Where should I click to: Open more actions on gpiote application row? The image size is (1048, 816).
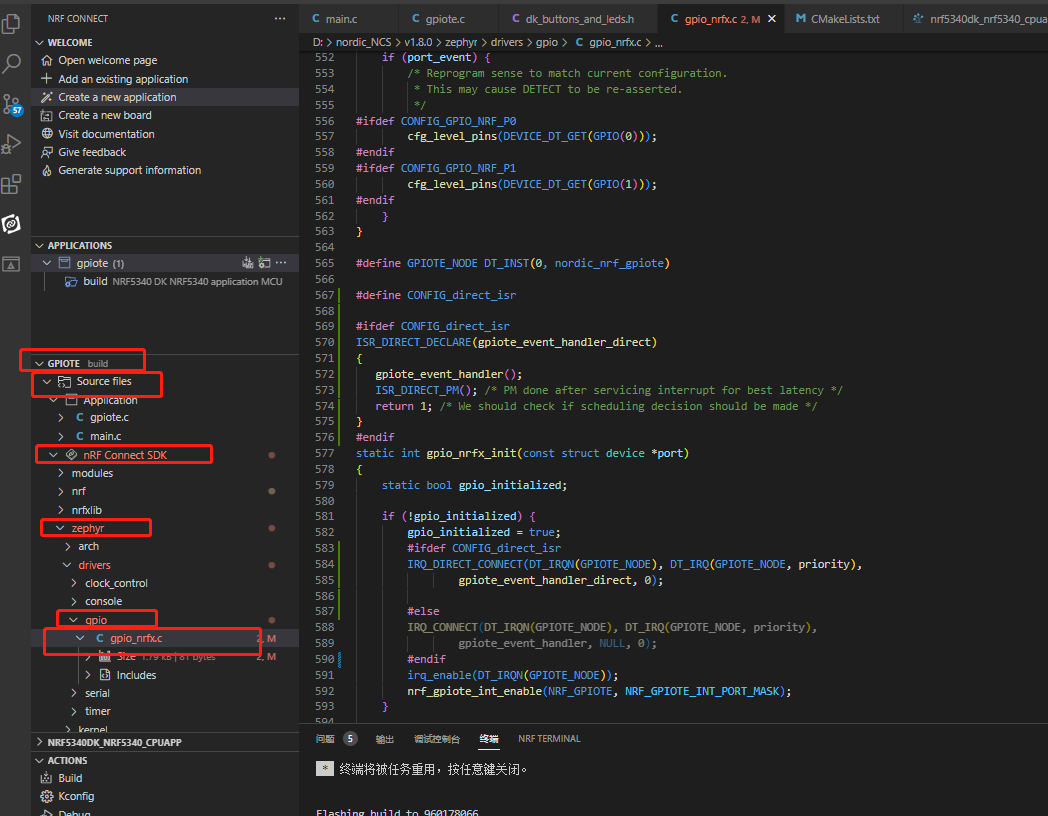pyautogui.click(x=281, y=263)
